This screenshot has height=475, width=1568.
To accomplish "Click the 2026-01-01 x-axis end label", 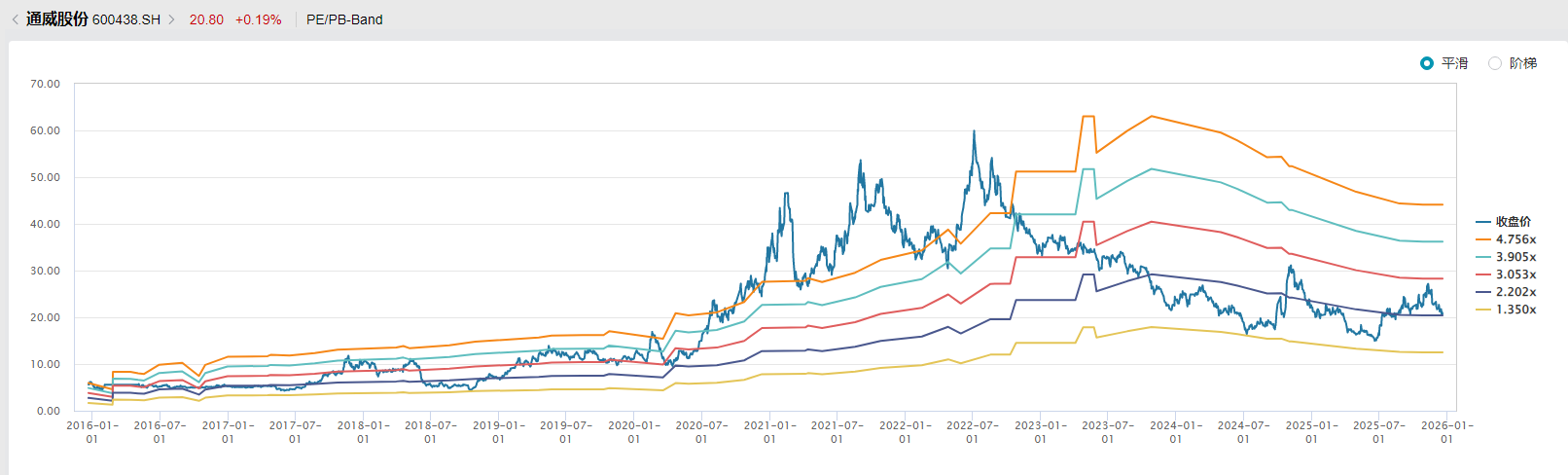I will pyautogui.click(x=1446, y=431).
